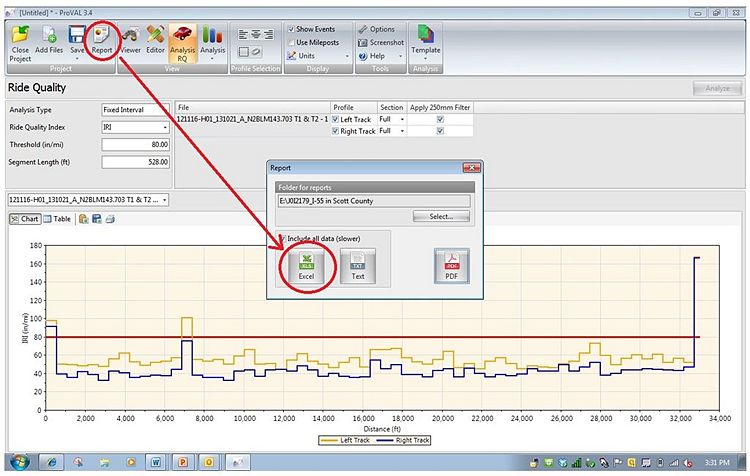Screen dimensions: 750x476
Task: Open the Report tool in ribbon
Action: (102, 40)
